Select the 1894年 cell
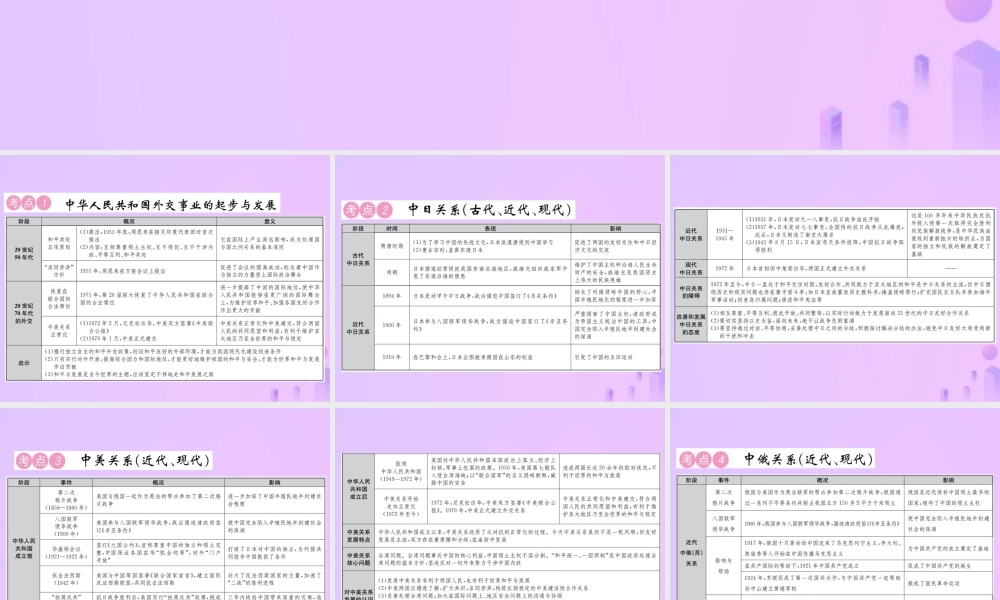The height and width of the screenshot is (600, 1000). (392, 296)
